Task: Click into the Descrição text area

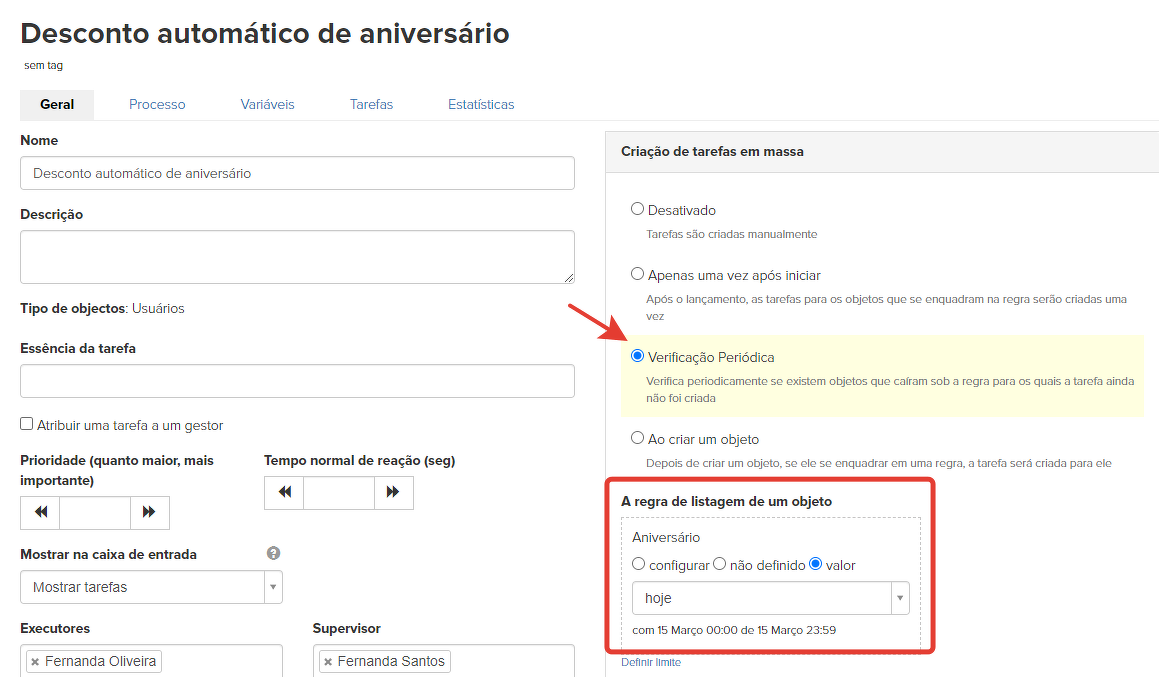Action: (x=297, y=257)
